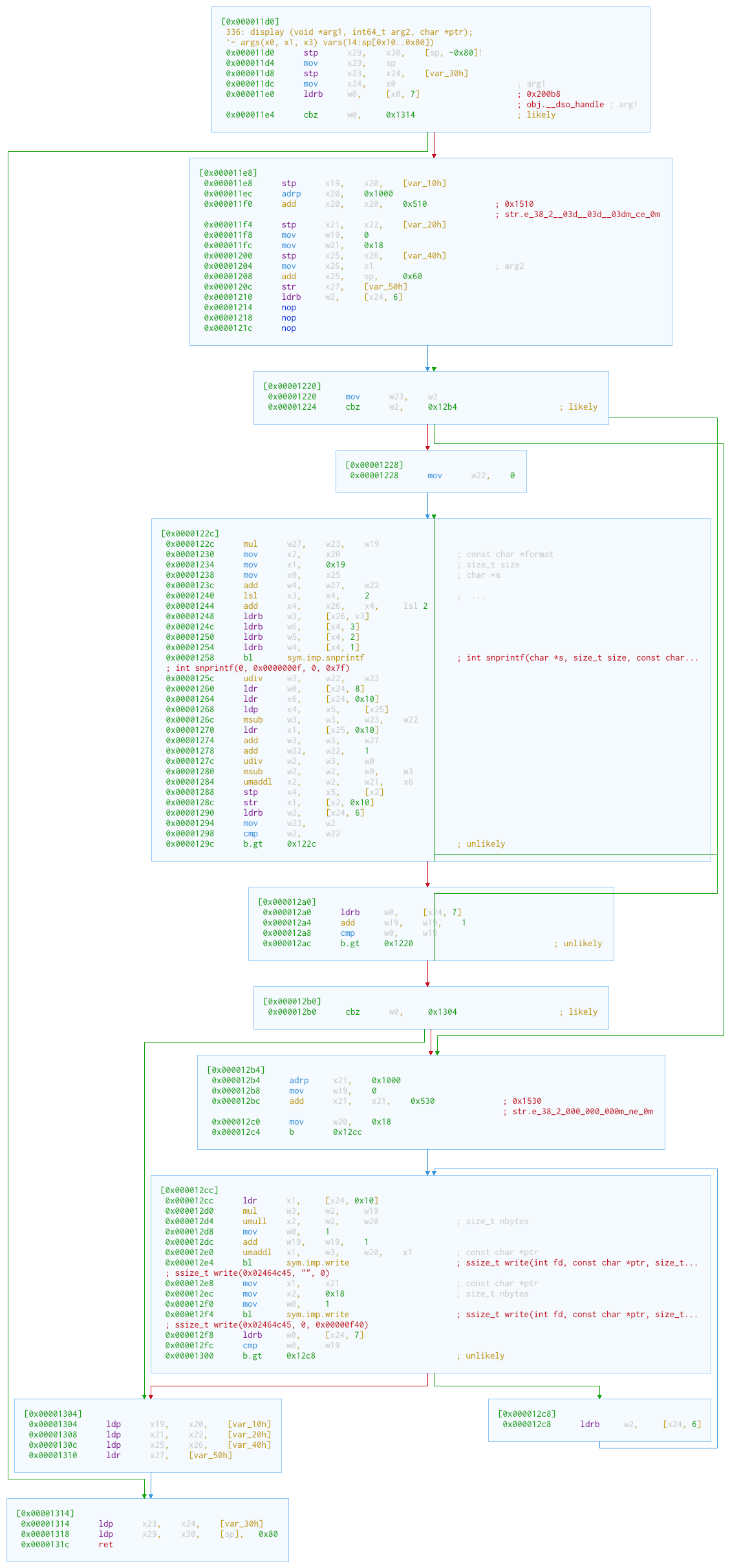Click the b.gt 0x1220 branch instruction

[x=338, y=943]
